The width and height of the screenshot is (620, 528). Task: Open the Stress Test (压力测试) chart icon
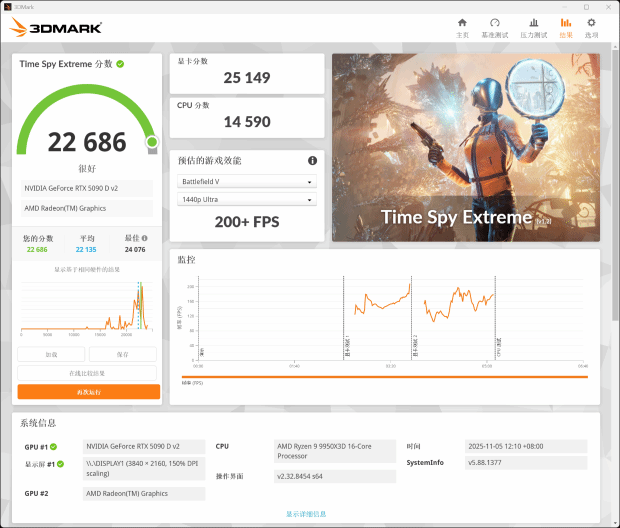(x=533, y=27)
